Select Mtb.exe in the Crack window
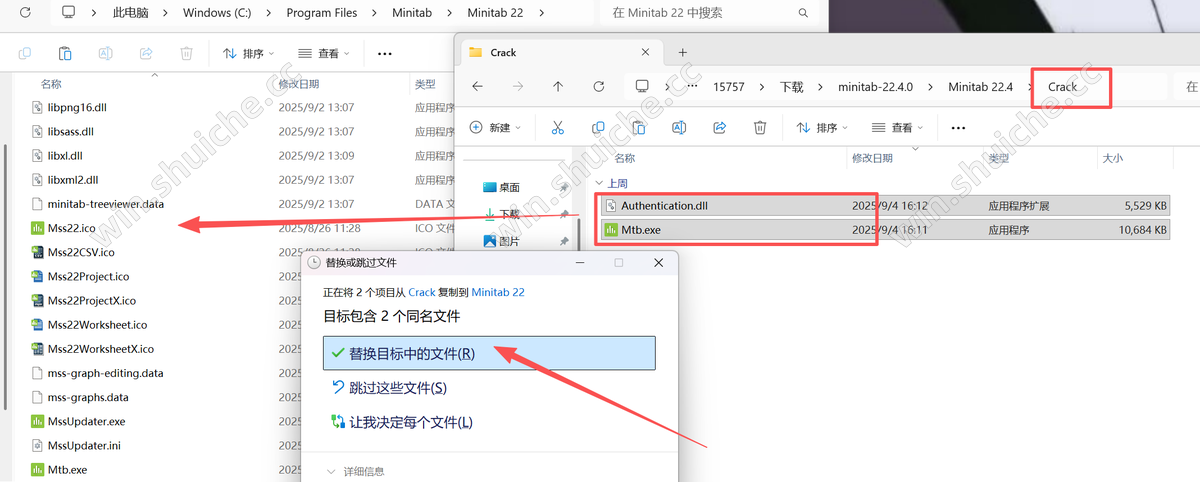1200x482 pixels. (x=885, y=229)
